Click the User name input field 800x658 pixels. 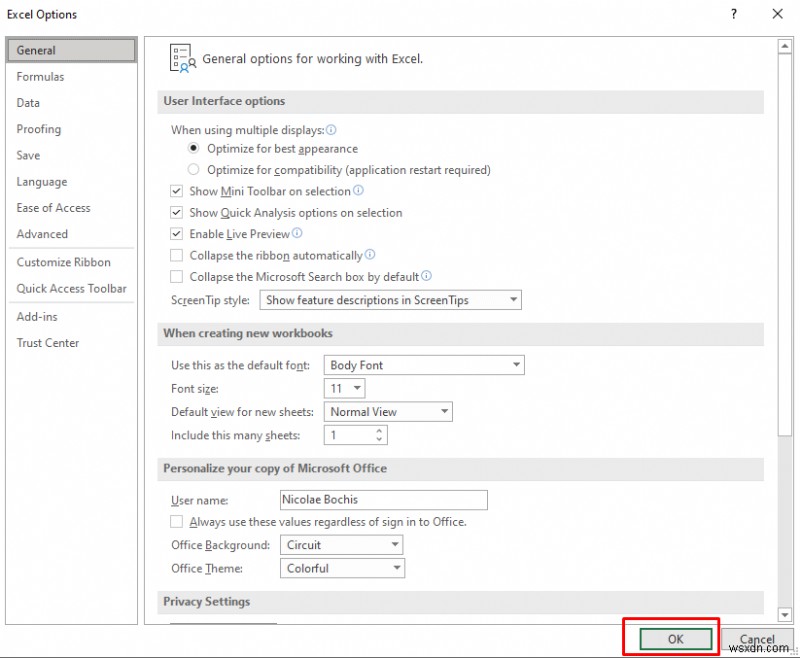click(x=384, y=499)
